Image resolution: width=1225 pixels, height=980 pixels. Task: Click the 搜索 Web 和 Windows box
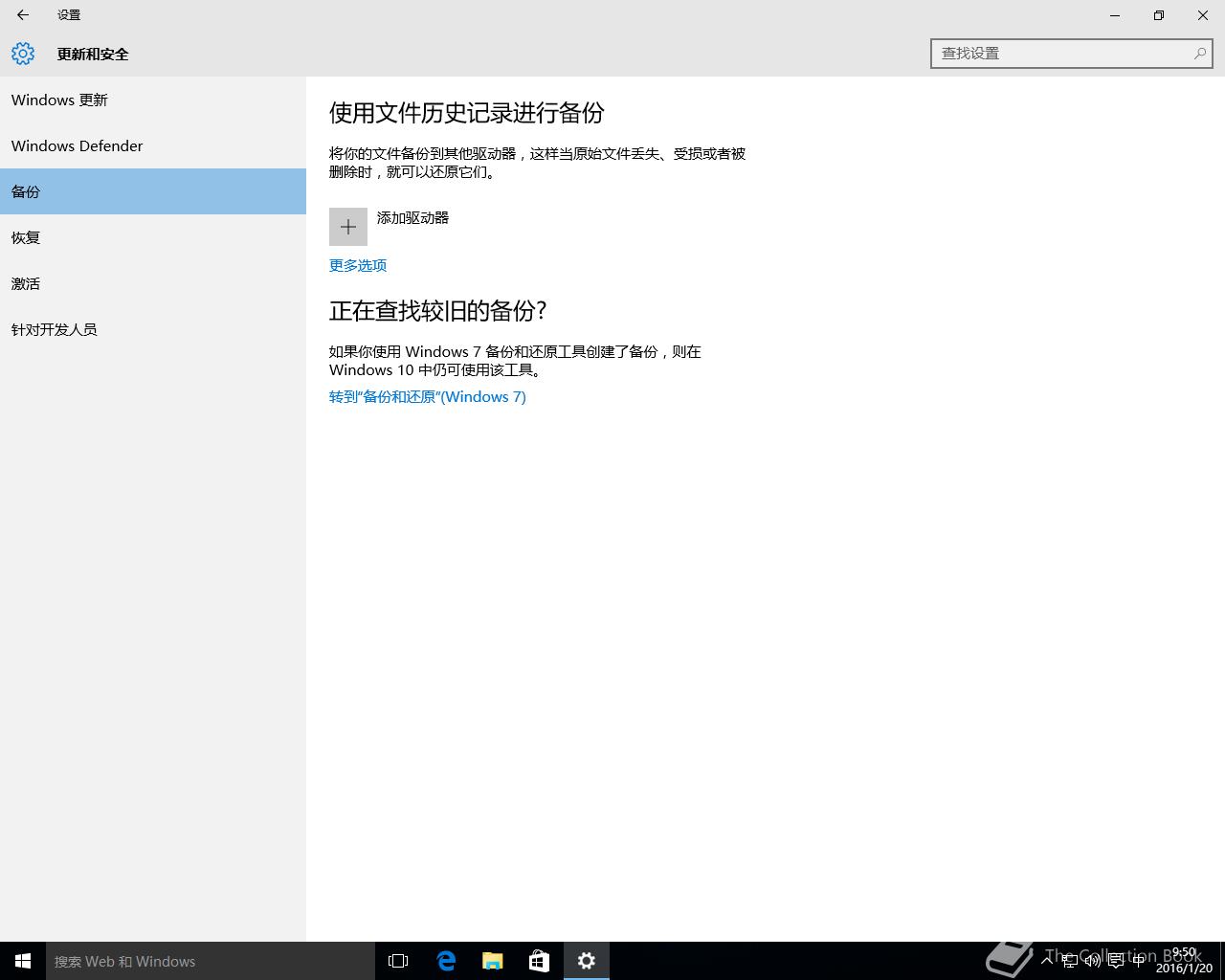tap(211, 961)
